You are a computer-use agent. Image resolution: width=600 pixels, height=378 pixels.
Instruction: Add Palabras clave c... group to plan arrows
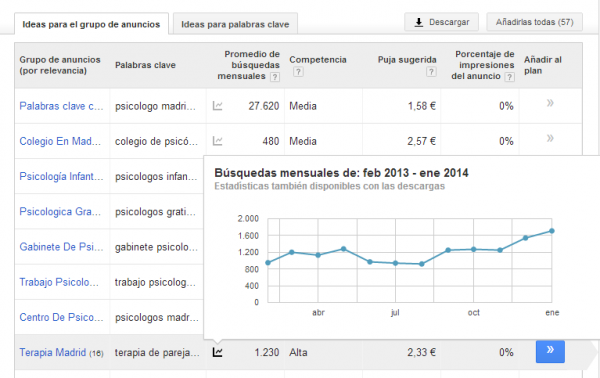pyautogui.click(x=550, y=103)
